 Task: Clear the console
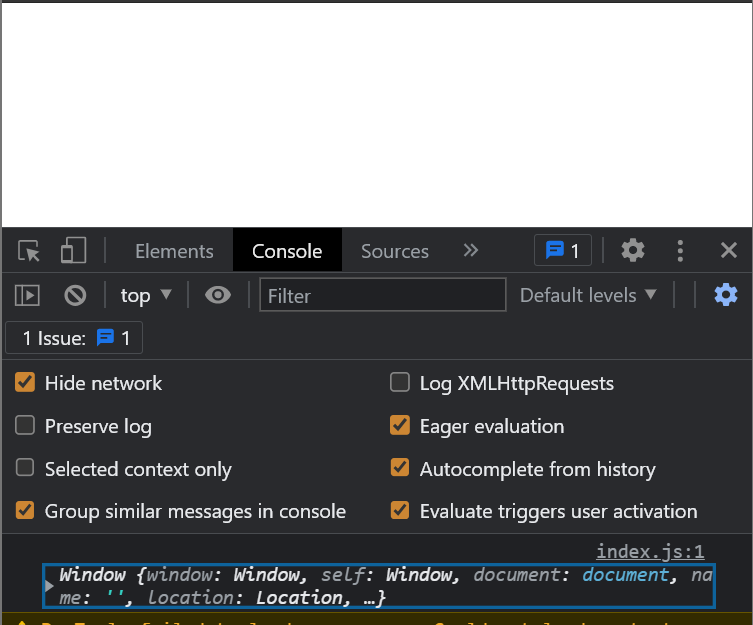(75, 295)
